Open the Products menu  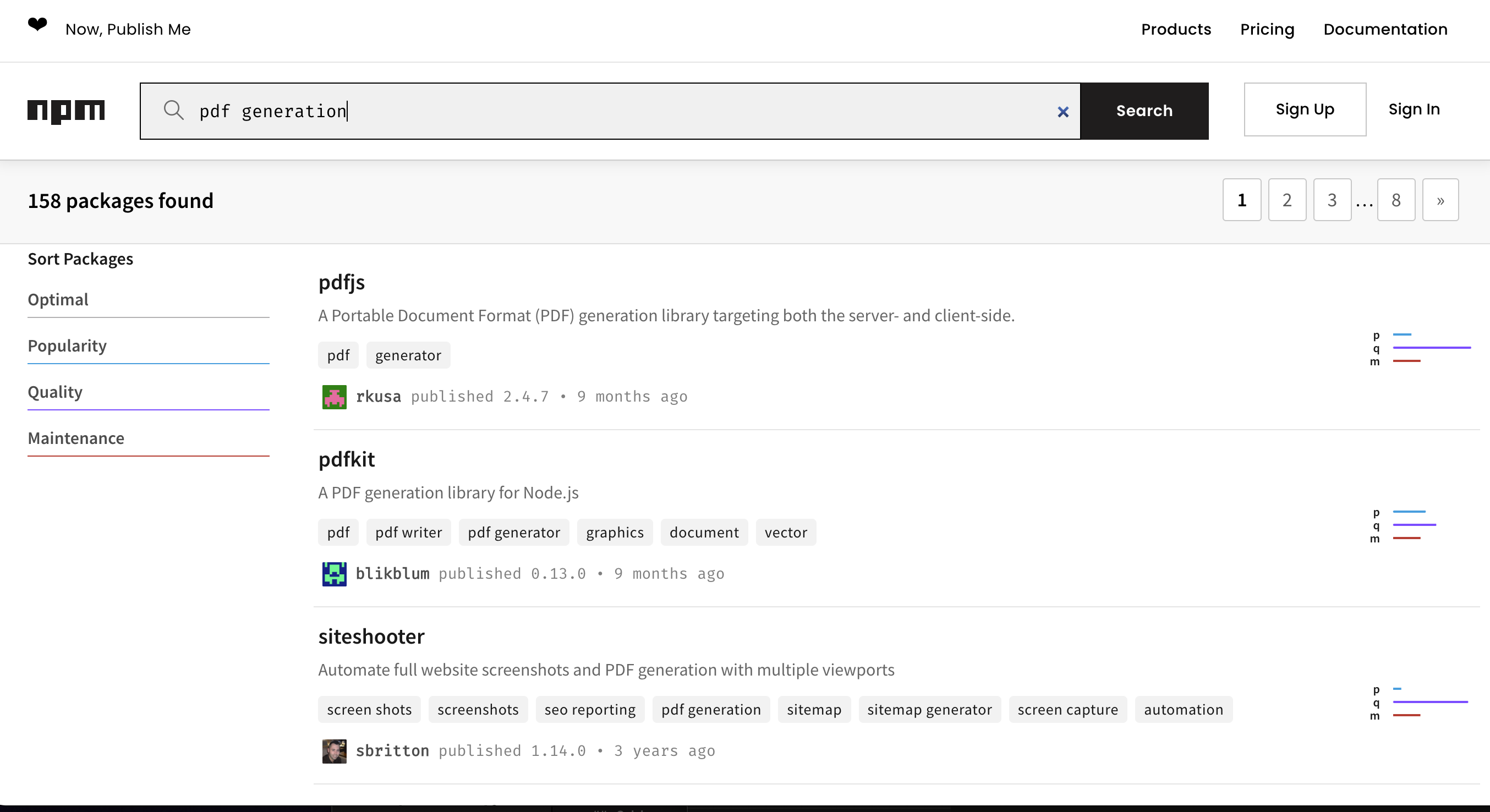tap(1176, 29)
